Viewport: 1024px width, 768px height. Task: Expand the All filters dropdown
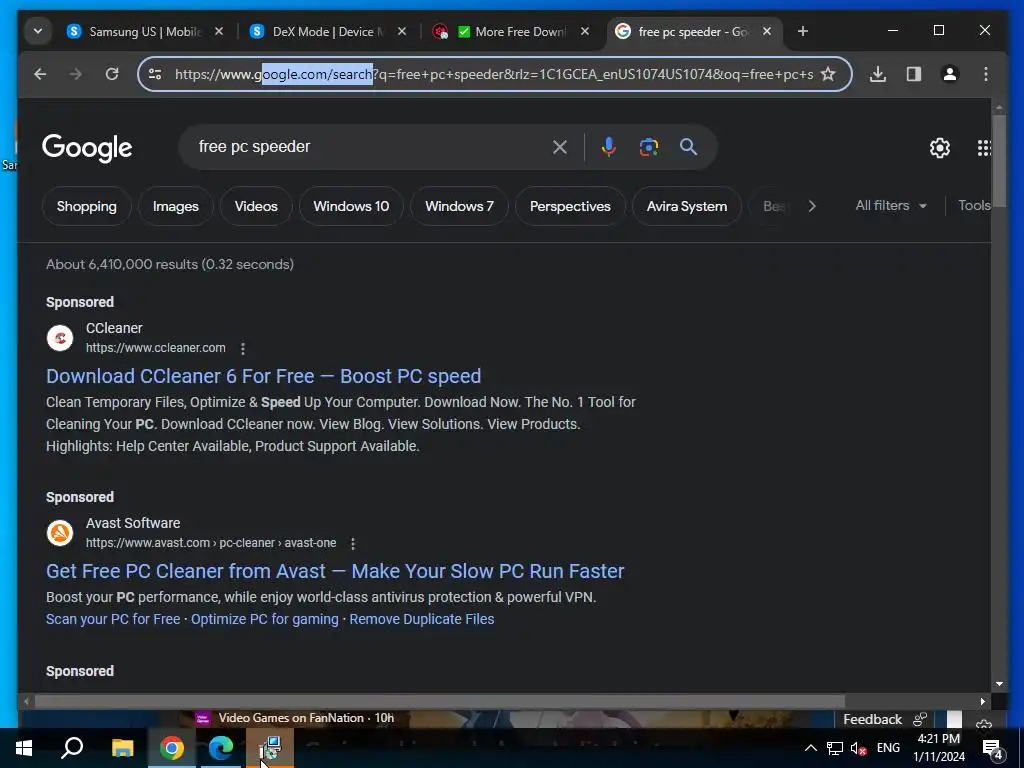click(891, 206)
